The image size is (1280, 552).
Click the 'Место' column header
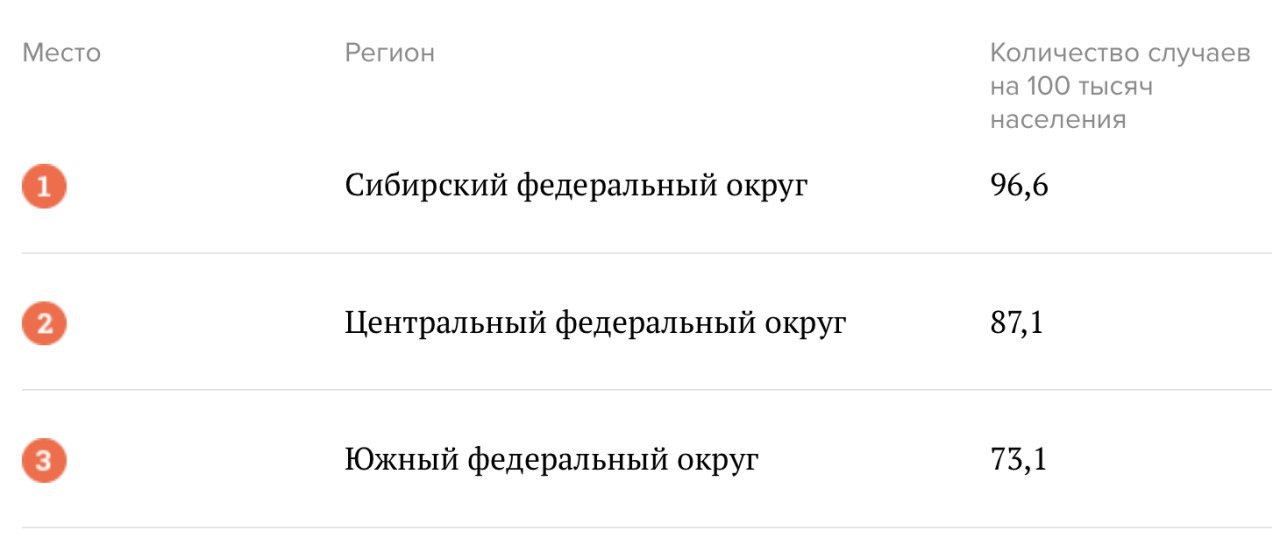tap(62, 53)
